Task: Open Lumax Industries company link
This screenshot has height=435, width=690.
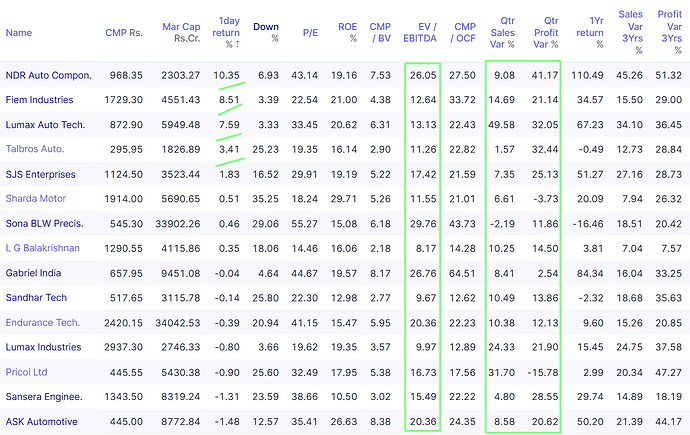Action: tap(44, 347)
